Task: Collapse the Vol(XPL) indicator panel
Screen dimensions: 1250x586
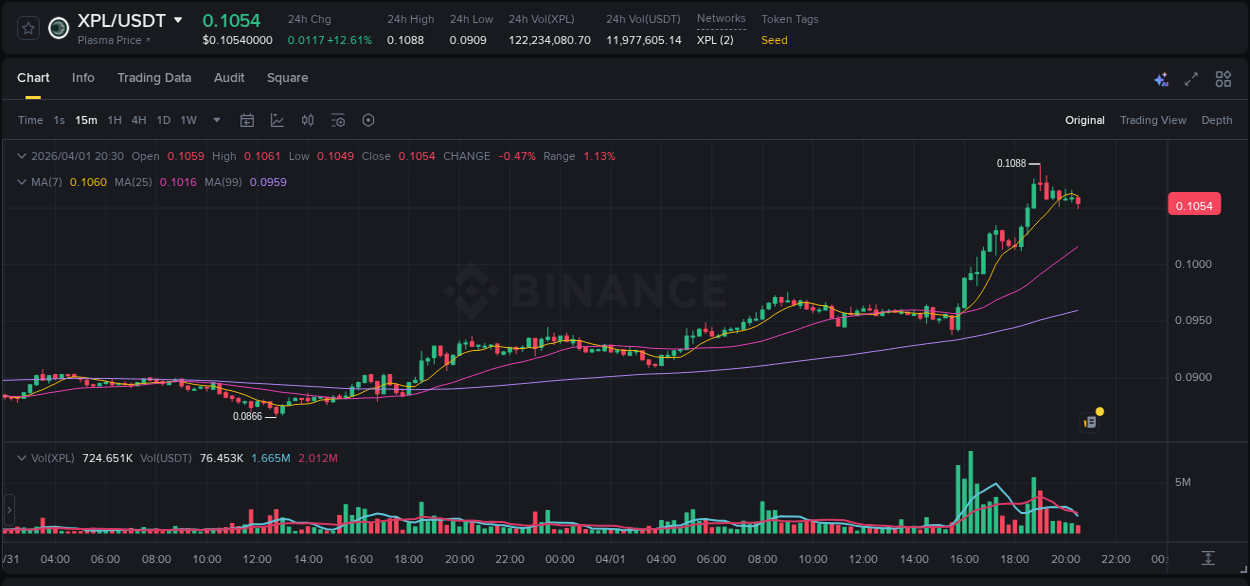Action: [22, 458]
